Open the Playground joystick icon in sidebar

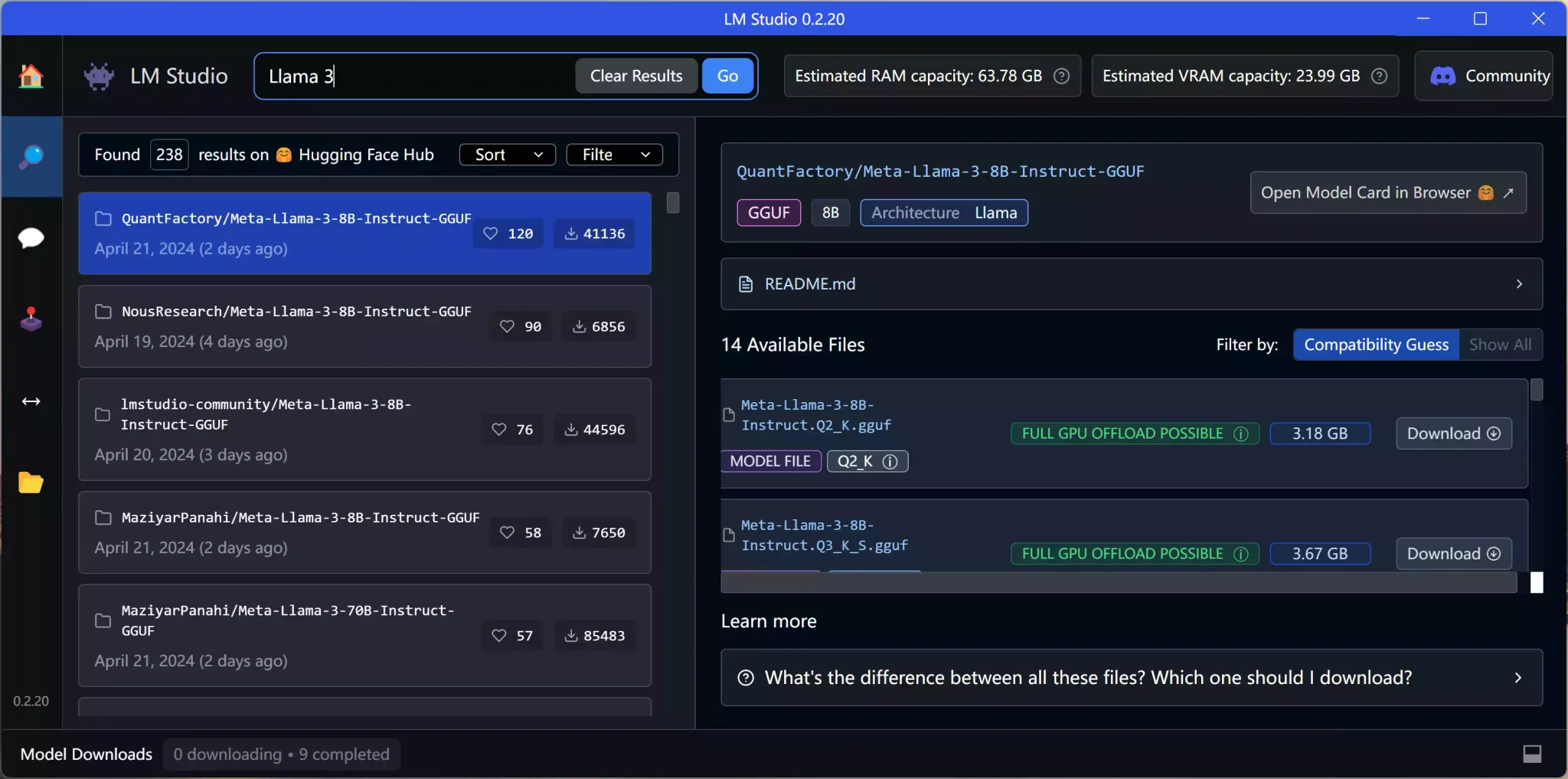pyautogui.click(x=31, y=319)
